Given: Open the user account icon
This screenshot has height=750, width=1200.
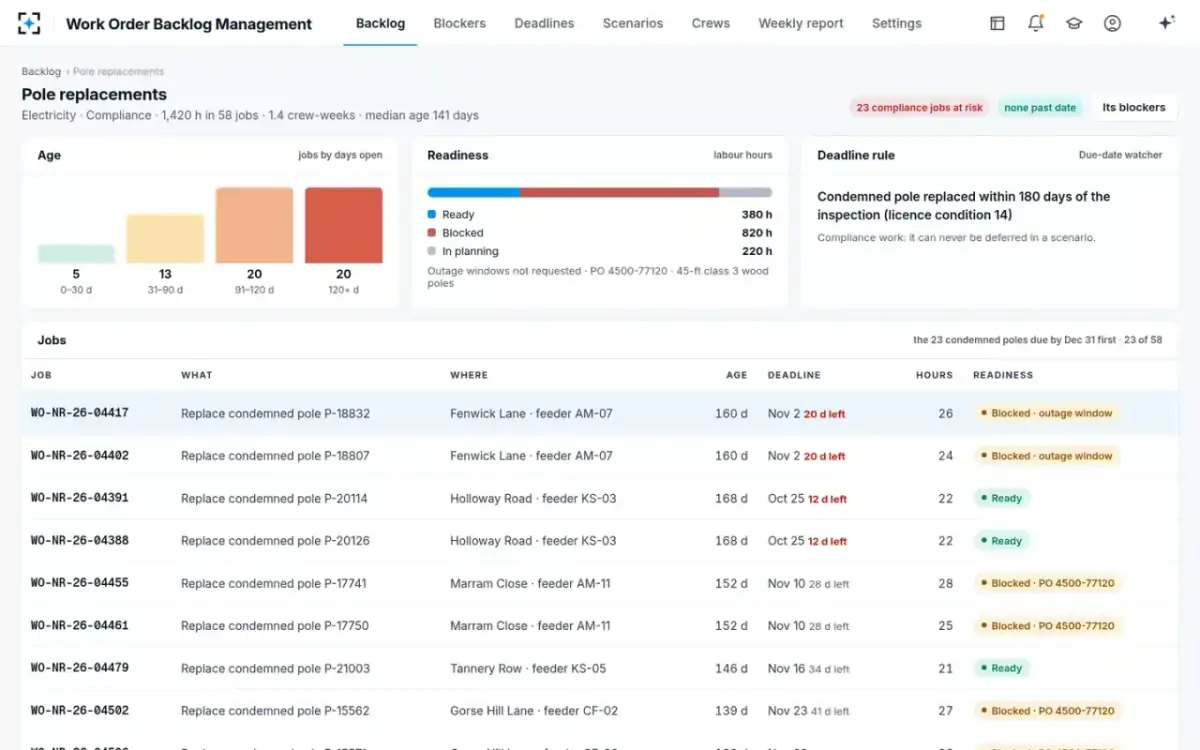Looking at the screenshot, I should coord(1112,23).
